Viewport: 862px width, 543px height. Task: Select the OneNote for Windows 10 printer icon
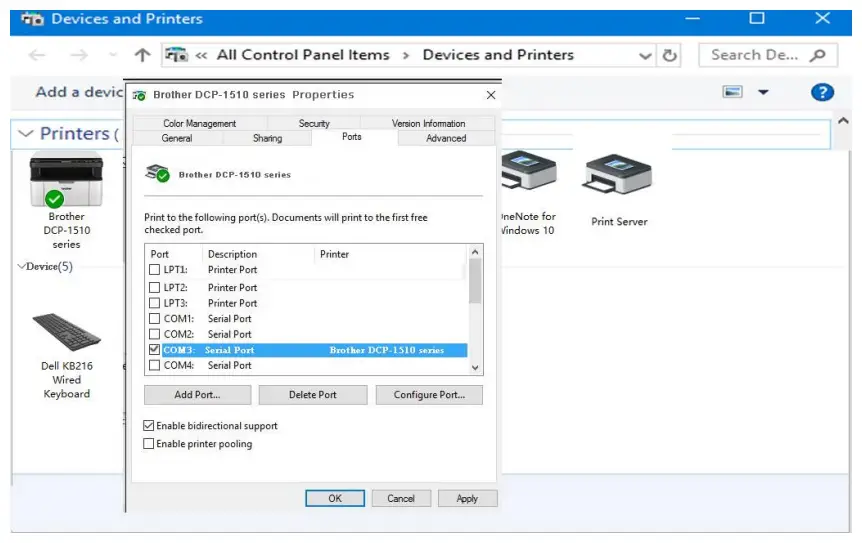pos(528,171)
